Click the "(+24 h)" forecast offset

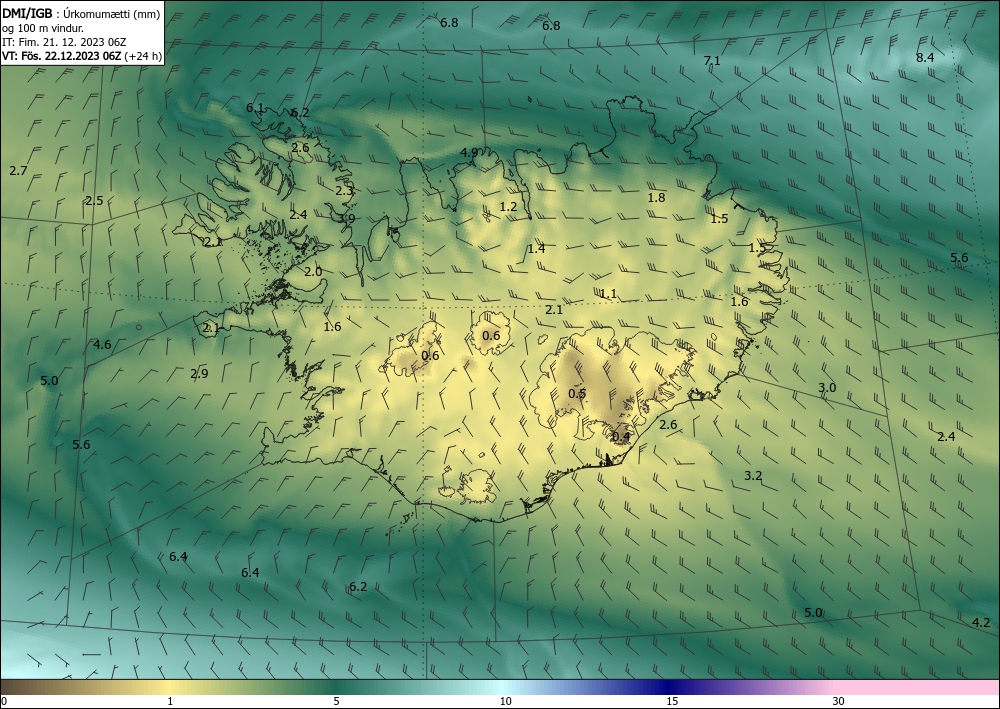click(143, 56)
